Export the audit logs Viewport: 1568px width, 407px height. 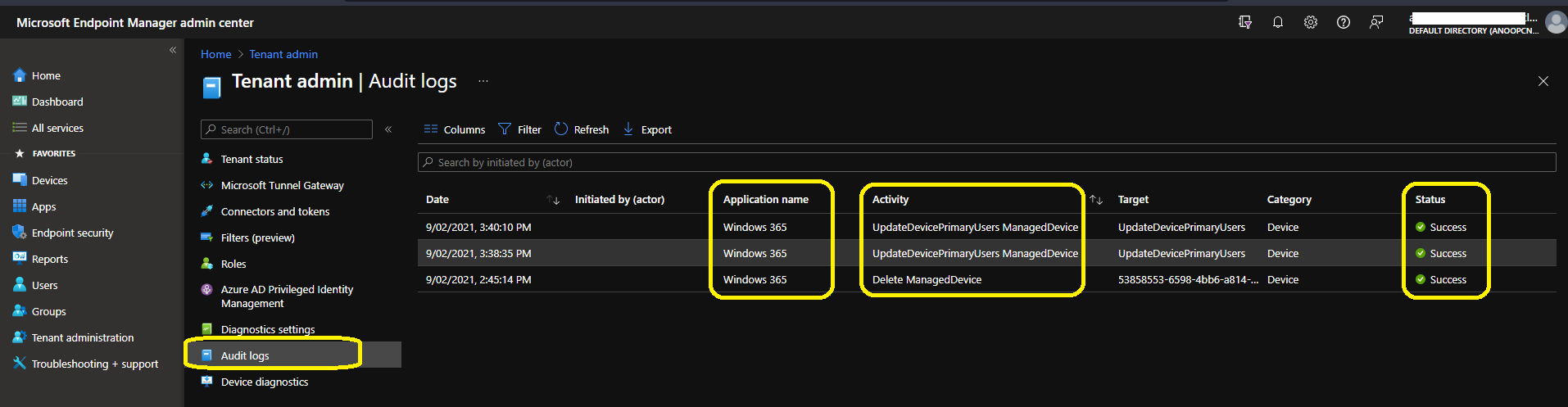coord(647,129)
